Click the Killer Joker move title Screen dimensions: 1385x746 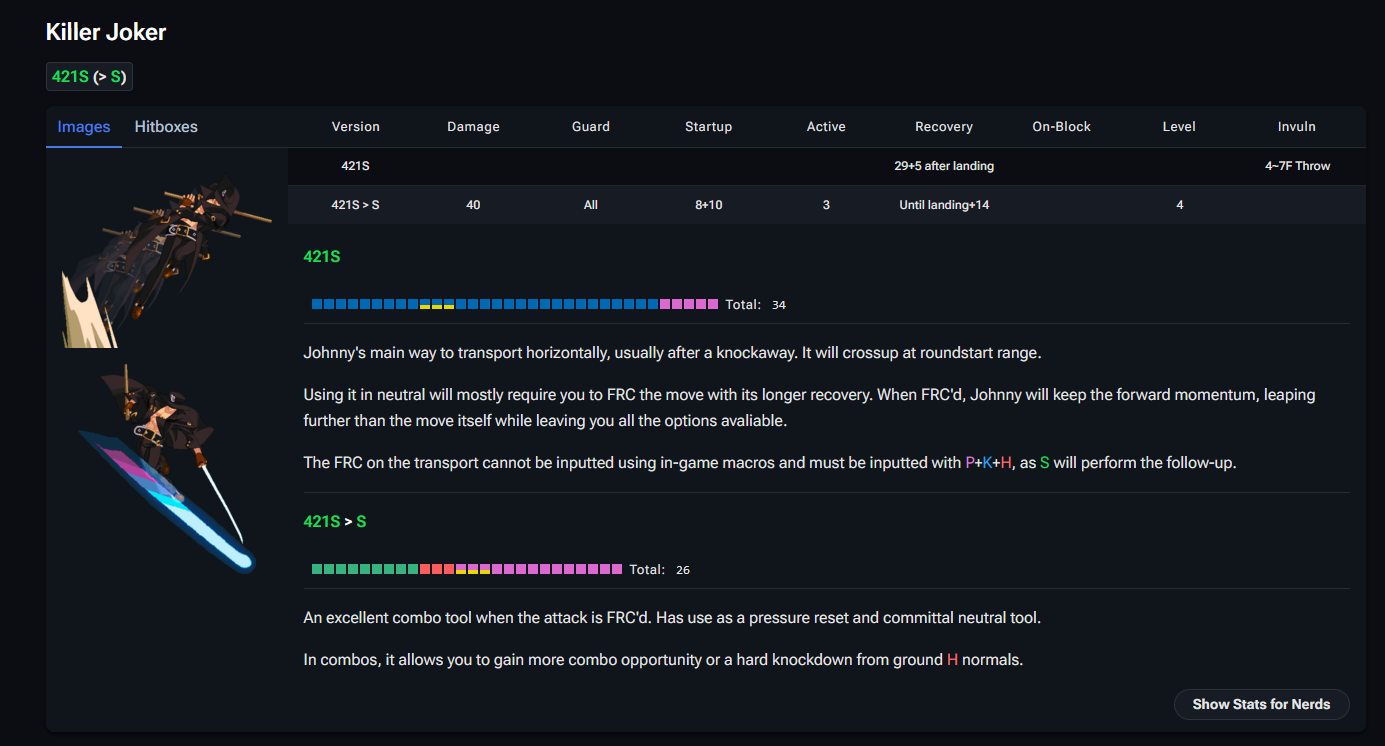106,32
